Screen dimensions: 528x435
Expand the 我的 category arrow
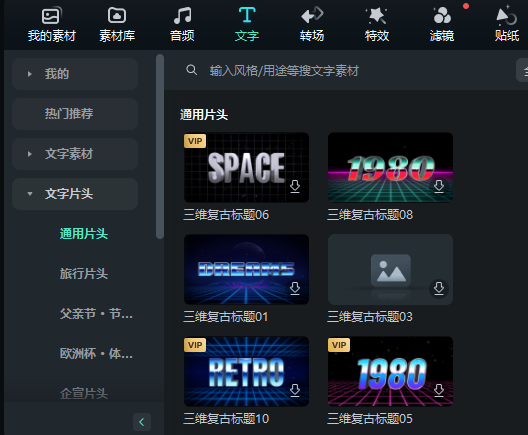[30, 74]
